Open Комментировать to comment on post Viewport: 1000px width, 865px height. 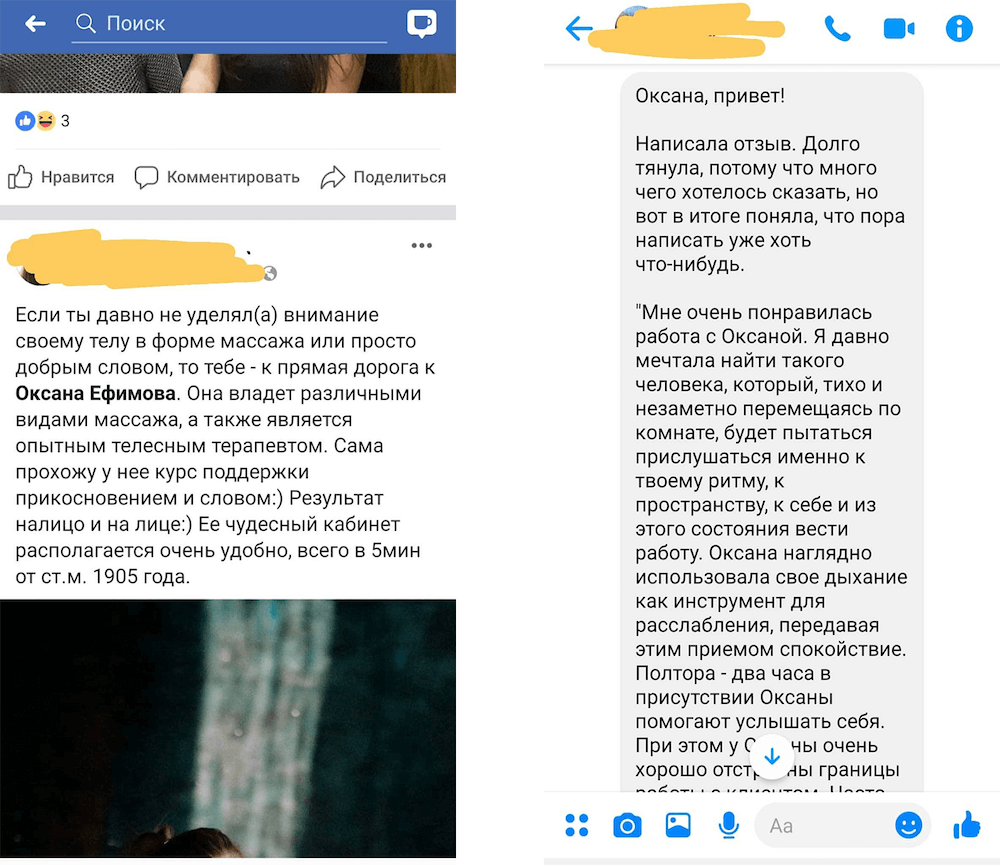pos(217,177)
